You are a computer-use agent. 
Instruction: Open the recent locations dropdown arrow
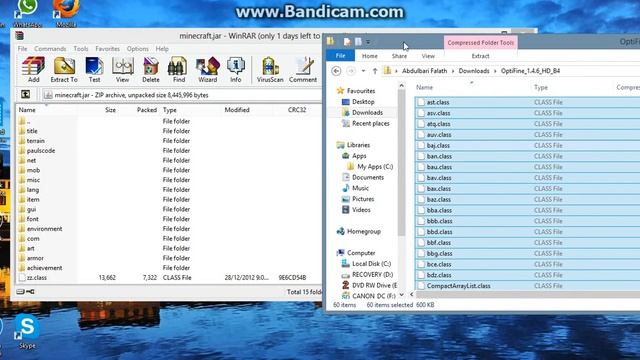click(x=363, y=71)
